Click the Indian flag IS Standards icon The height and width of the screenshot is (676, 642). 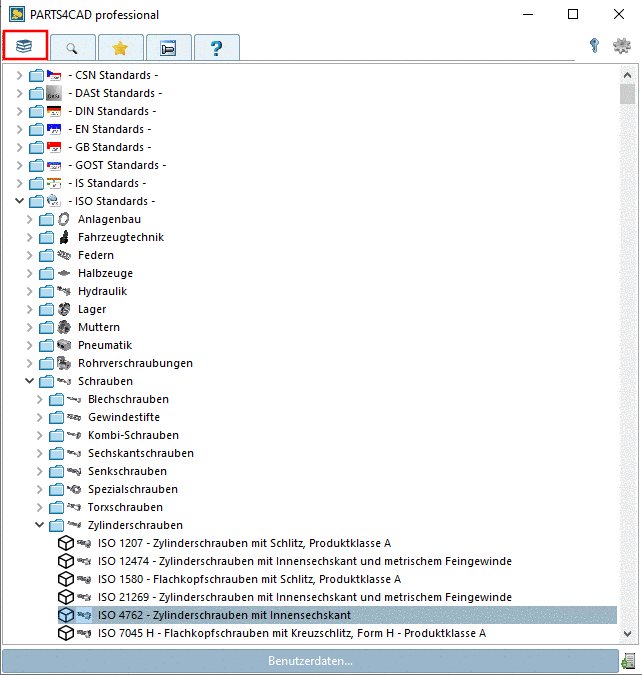tap(54, 183)
